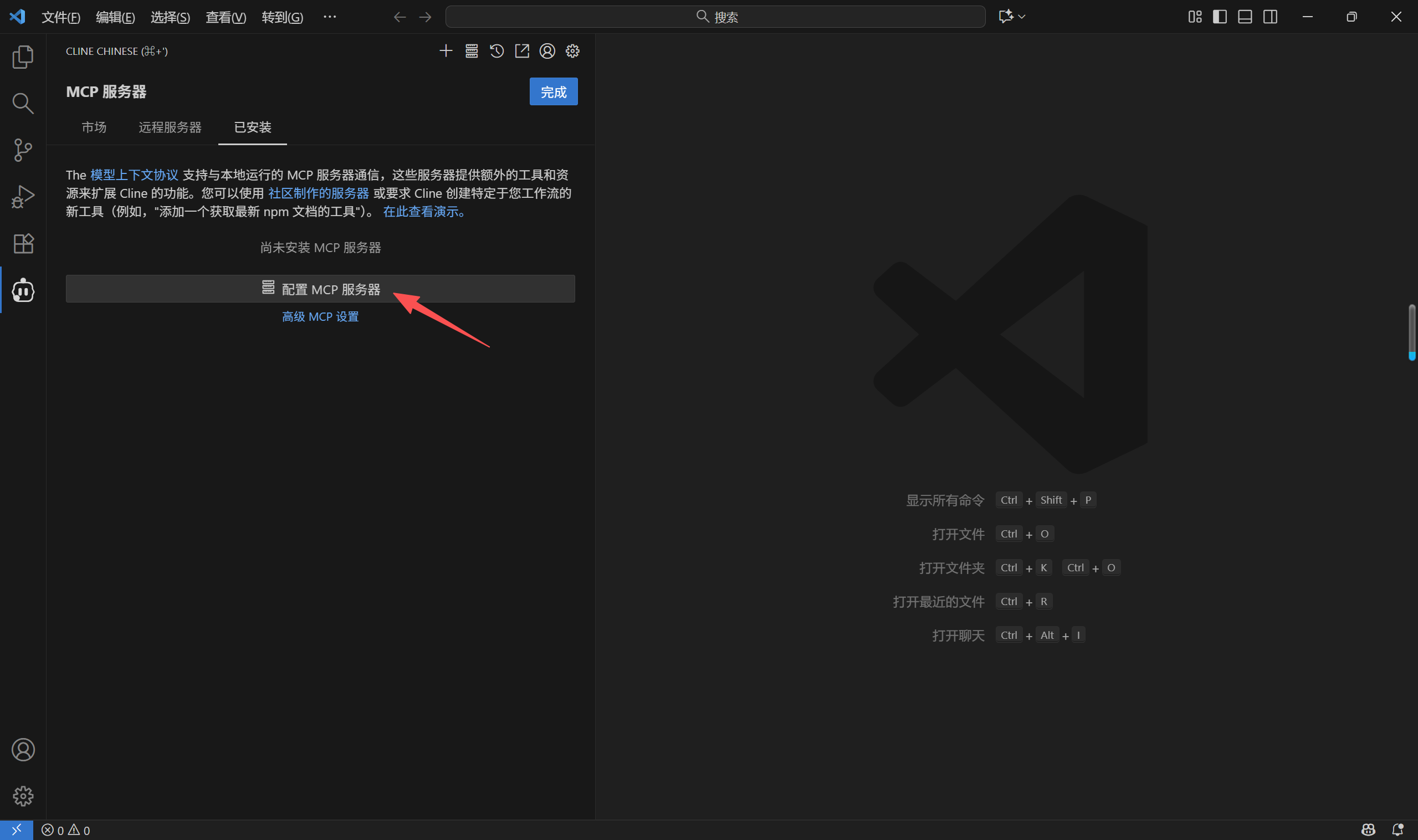Switch to the 市场 tab
The height and width of the screenshot is (840, 1418).
tap(94, 127)
